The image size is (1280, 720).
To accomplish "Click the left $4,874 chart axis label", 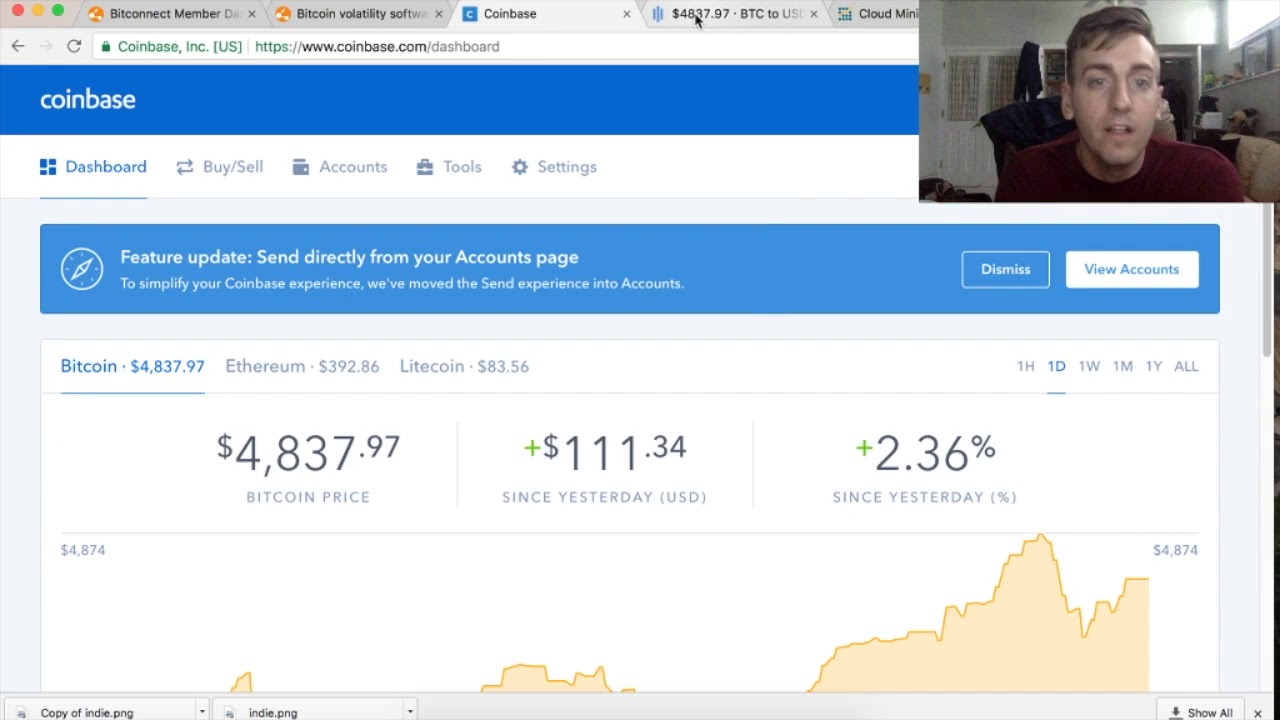I will (x=83, y=550).
